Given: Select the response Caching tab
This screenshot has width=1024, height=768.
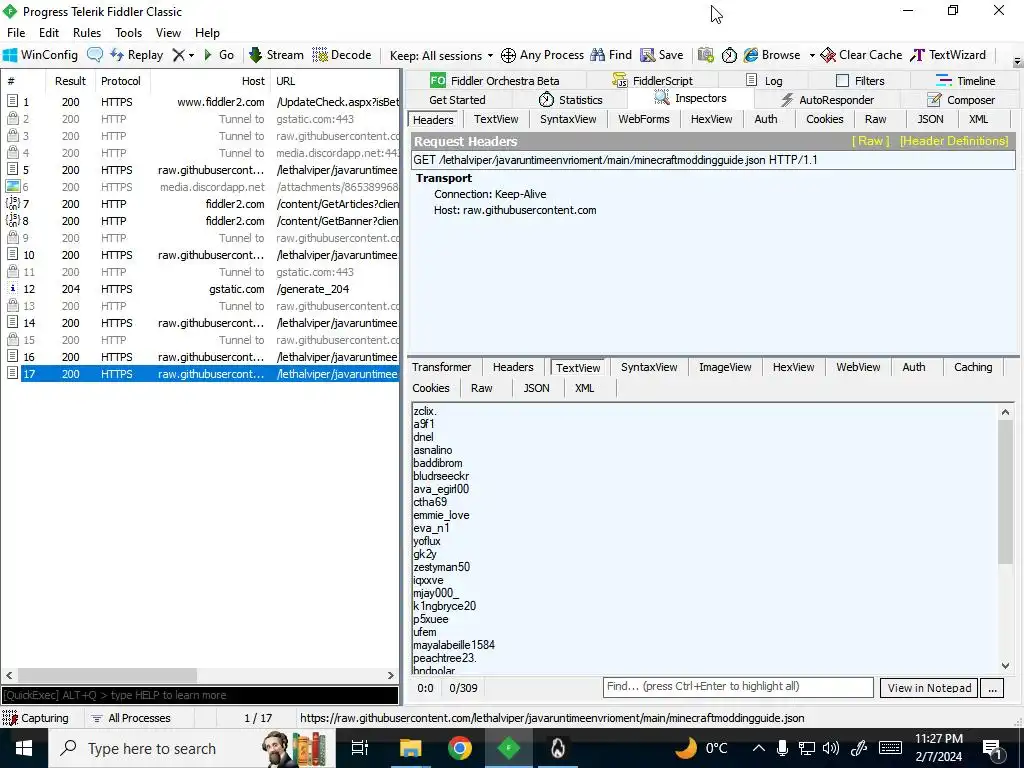Looking at the screenshot, I should coord(972,367).
